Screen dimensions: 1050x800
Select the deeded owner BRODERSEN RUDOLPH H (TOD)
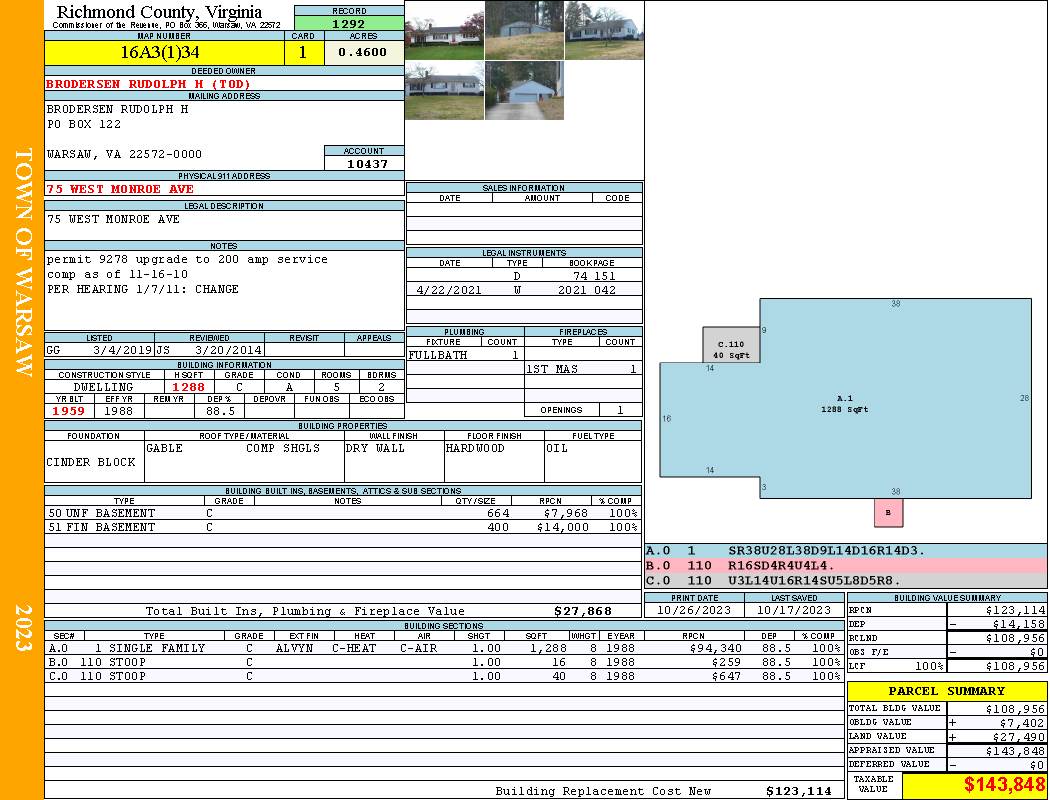pyautogui.click(x=148, y=84)
